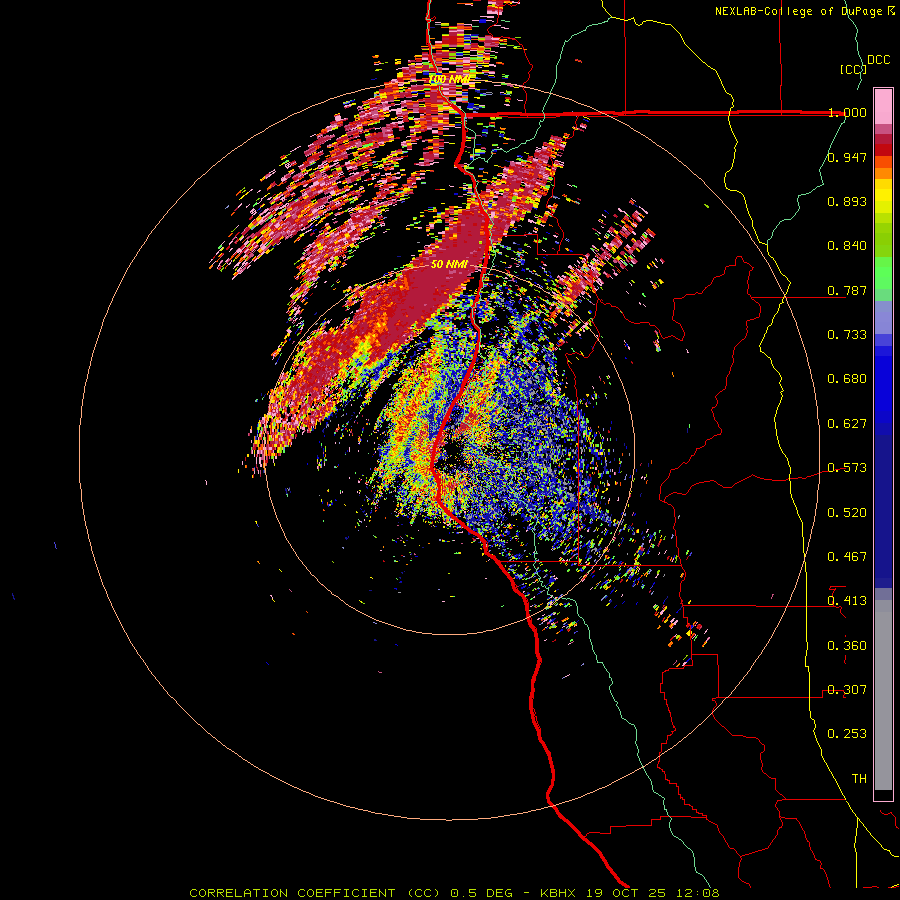Click the 0.840 legend value
Viewport: 900px width, 900px height.
coord(847,246)
